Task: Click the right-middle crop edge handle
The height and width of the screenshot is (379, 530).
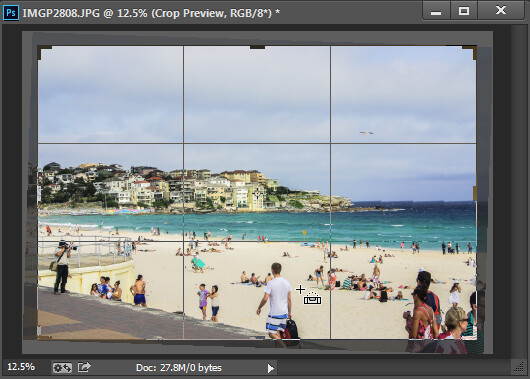Action: click(x=475, y=193)
